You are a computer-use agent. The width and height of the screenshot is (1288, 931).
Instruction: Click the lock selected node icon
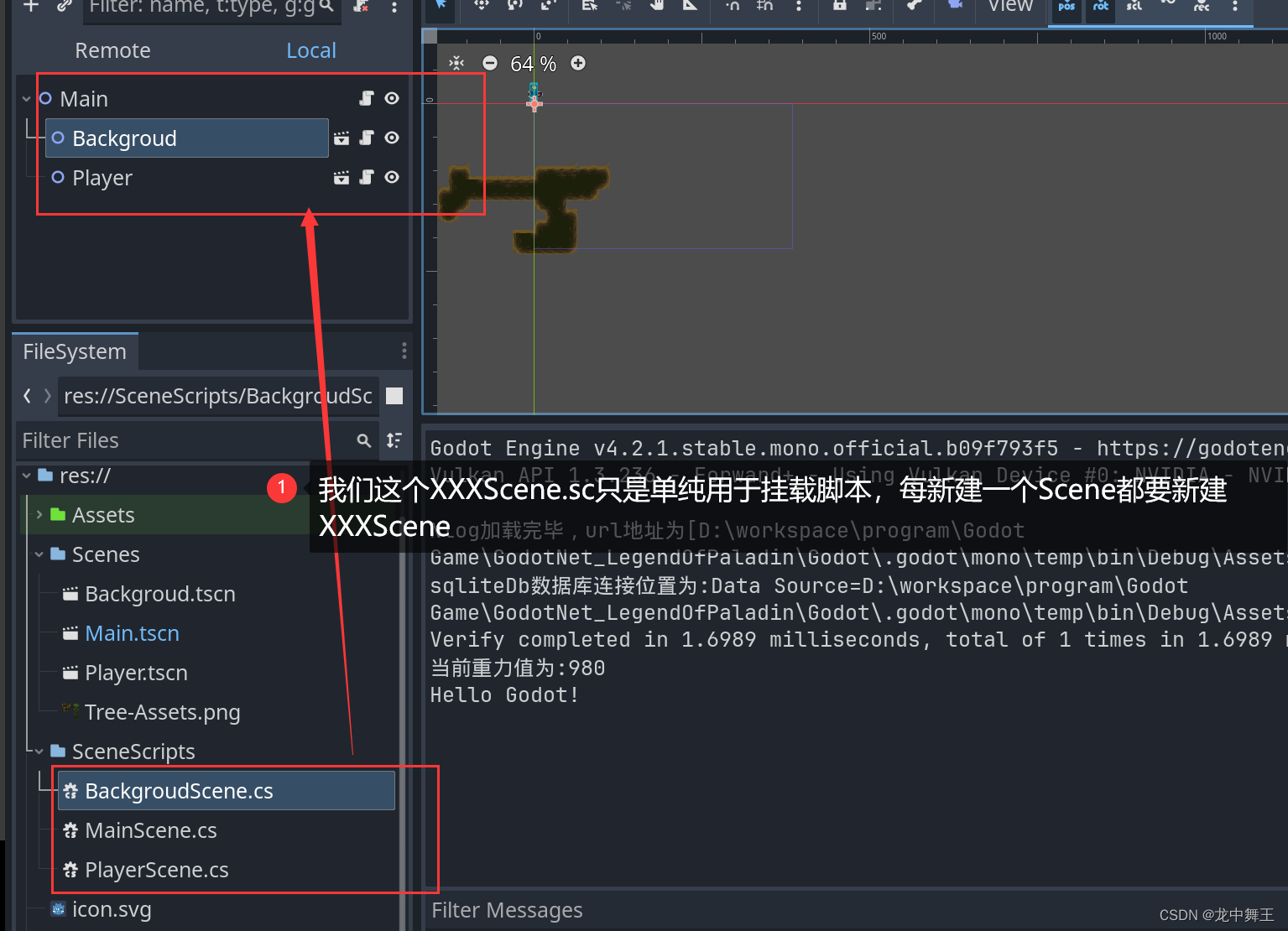[839, 5]
